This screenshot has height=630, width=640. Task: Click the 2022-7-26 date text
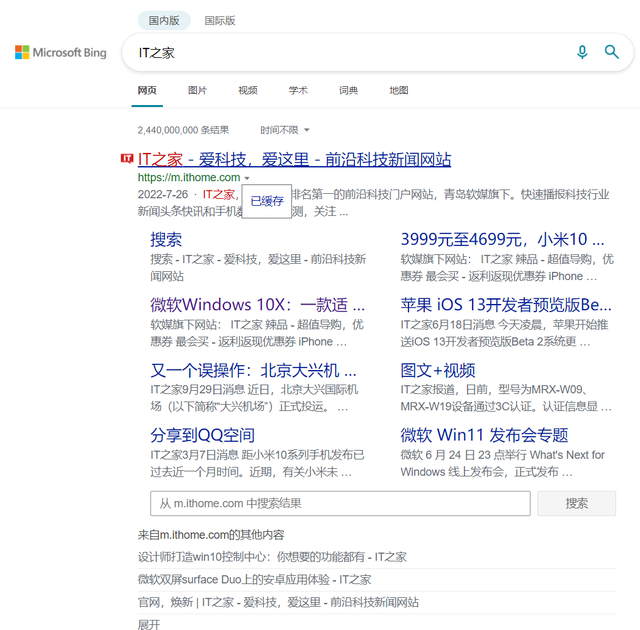tap(162, 194)
